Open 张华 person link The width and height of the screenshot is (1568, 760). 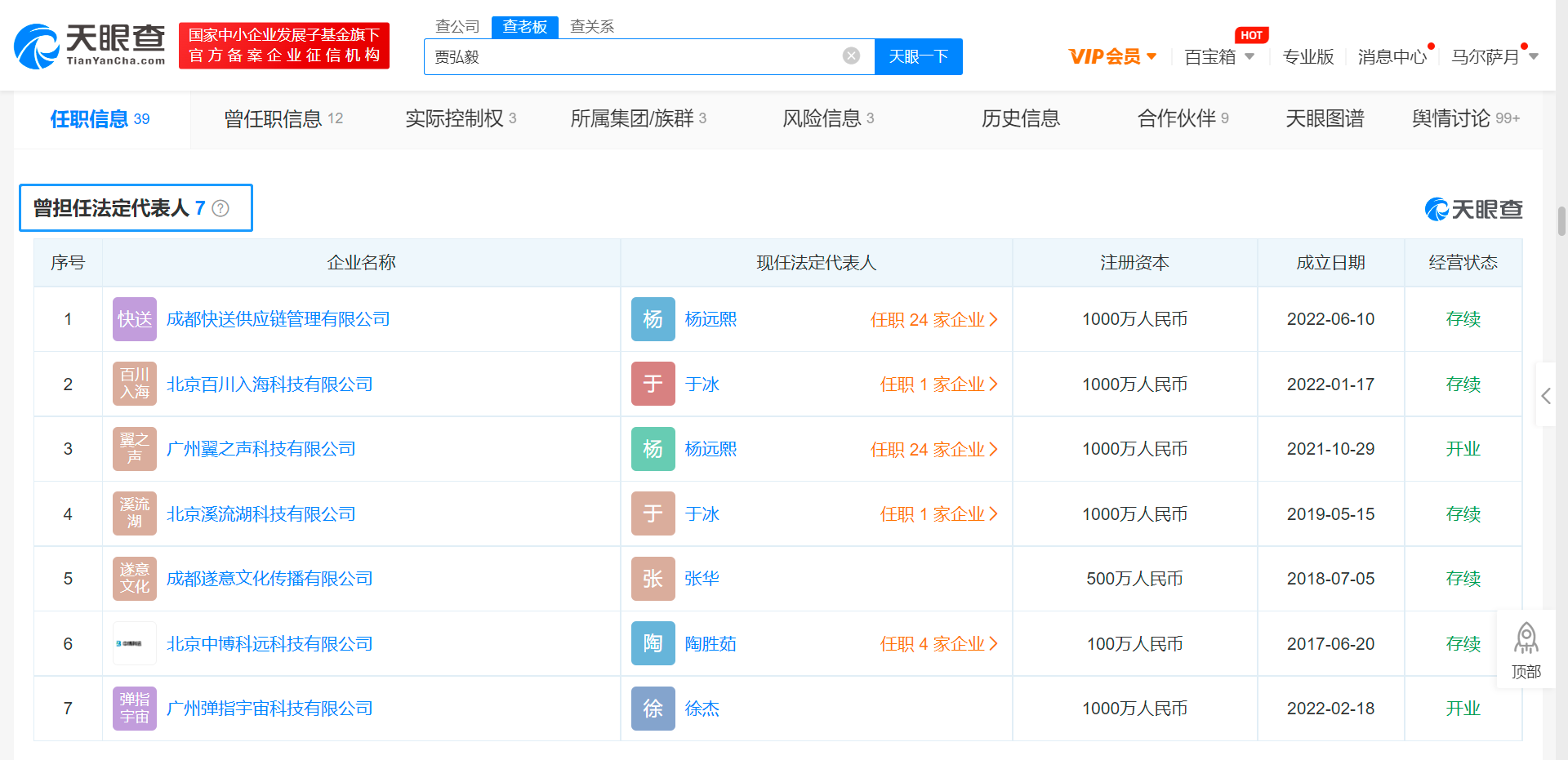(702, 579)
